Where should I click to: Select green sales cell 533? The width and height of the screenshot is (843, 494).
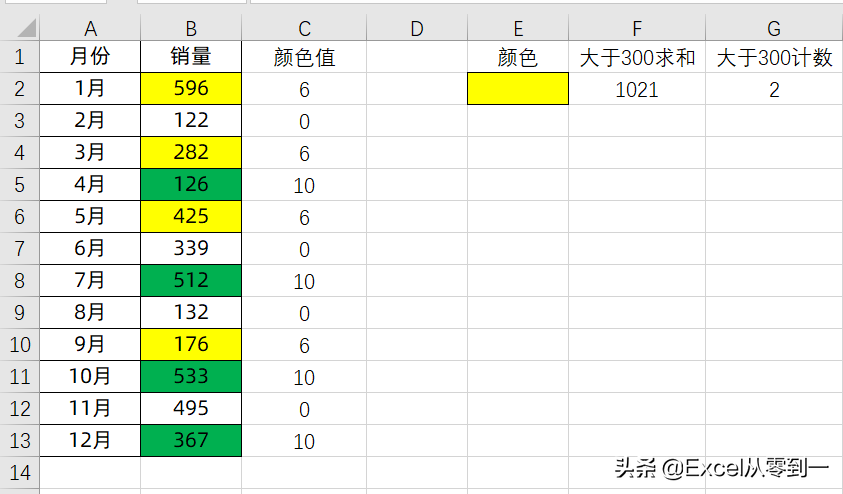[191, 377]
